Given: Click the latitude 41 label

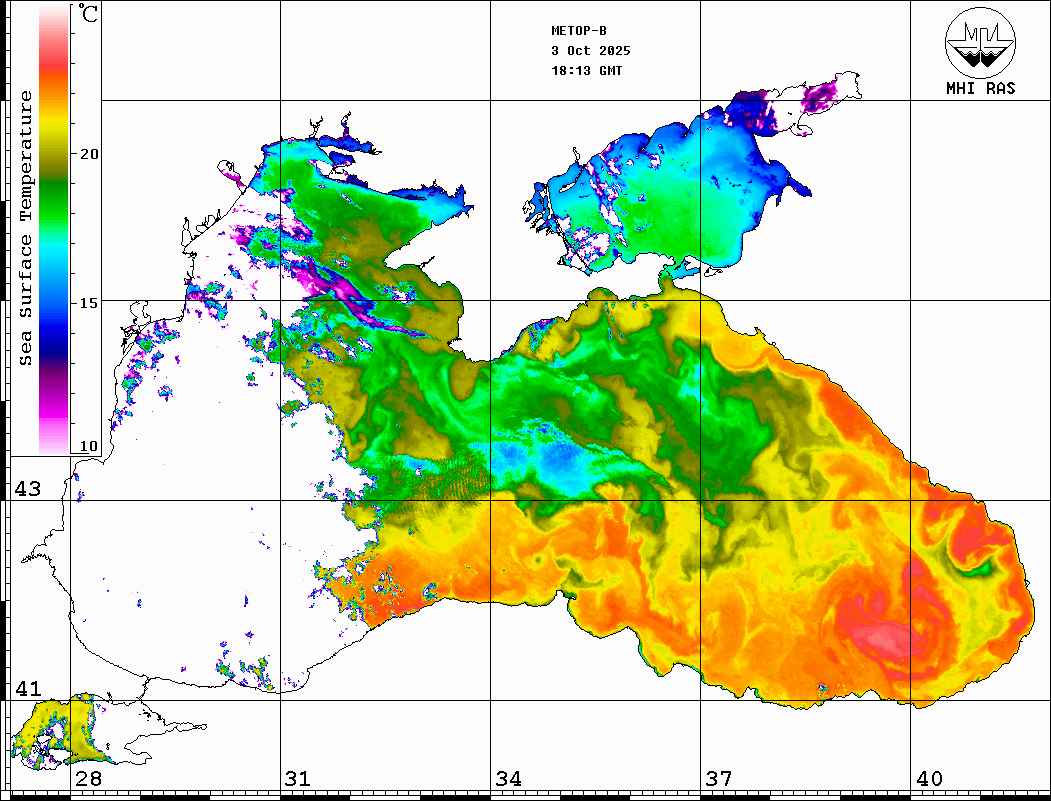Looking at the screenshot, I should coord(27,689).
